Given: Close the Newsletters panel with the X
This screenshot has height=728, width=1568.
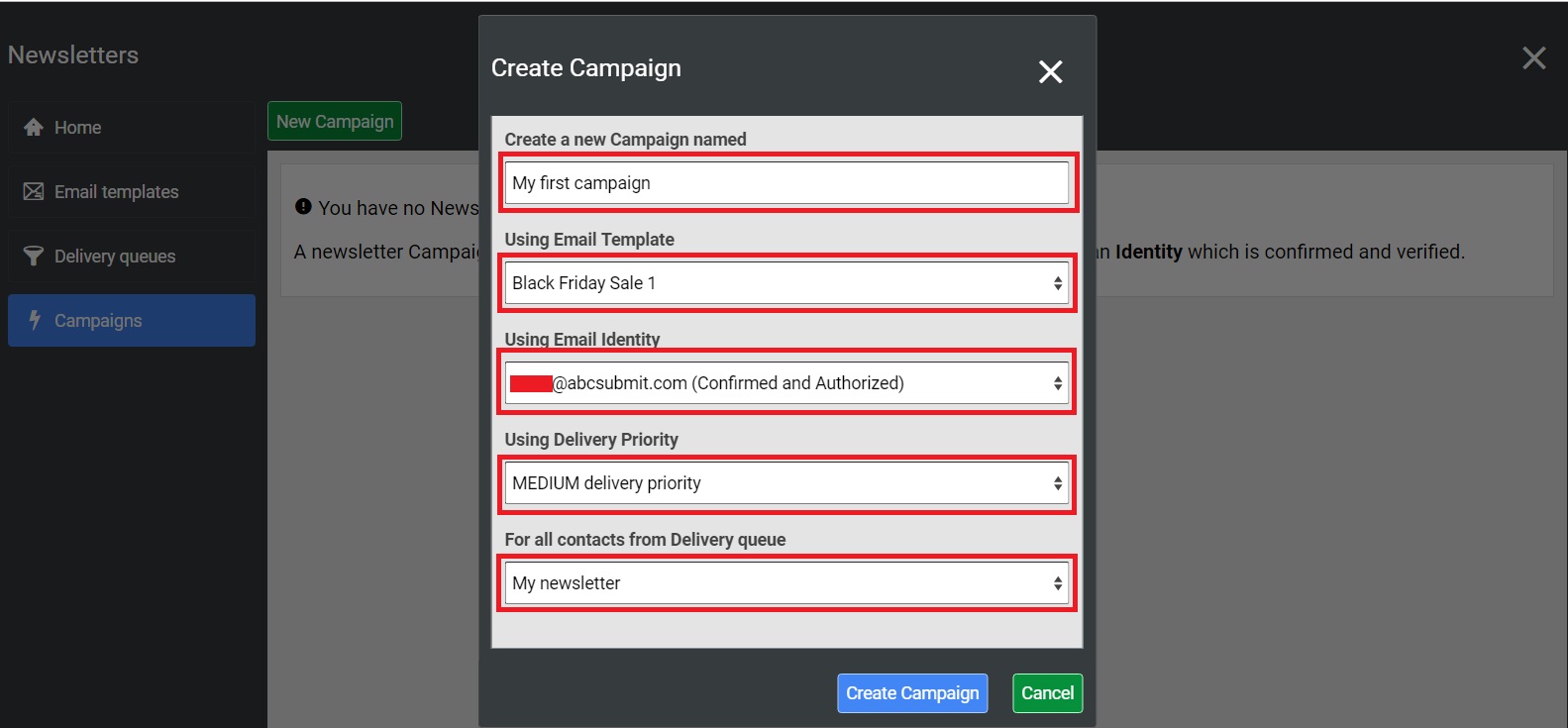Looking at the screenshot, I should point(1533,58).
